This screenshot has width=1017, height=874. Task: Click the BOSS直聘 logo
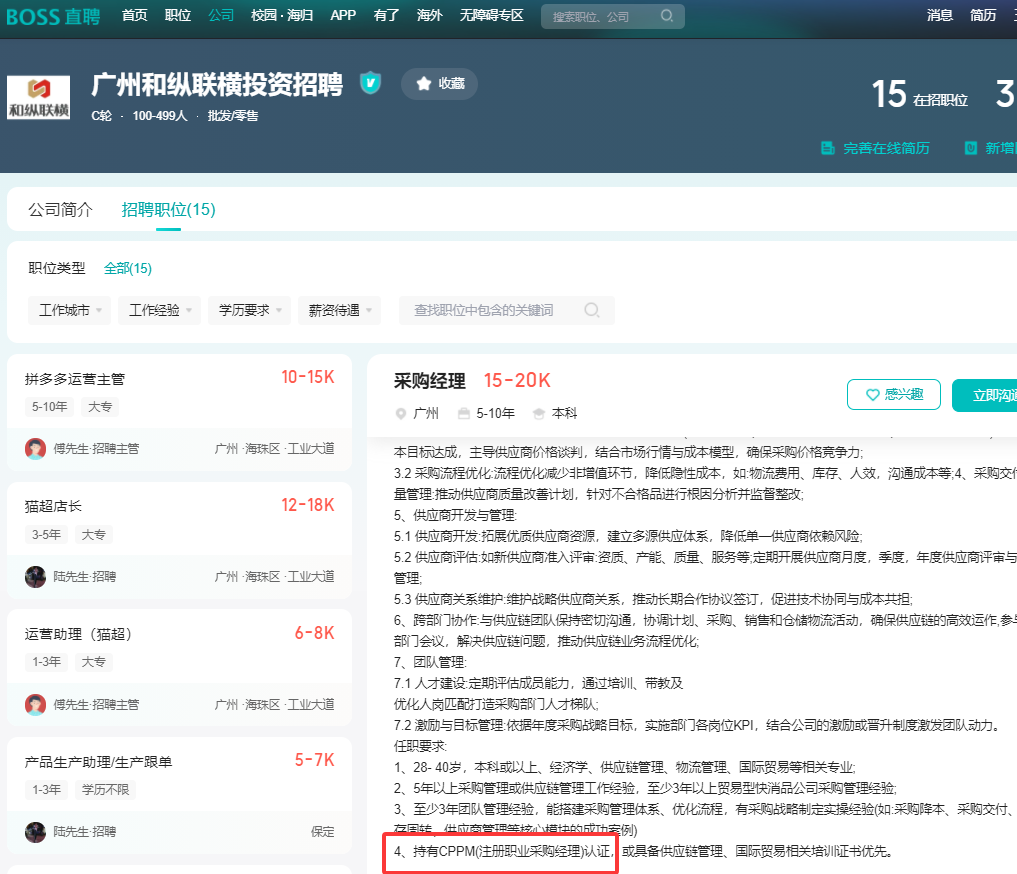(x=52, y=15)
